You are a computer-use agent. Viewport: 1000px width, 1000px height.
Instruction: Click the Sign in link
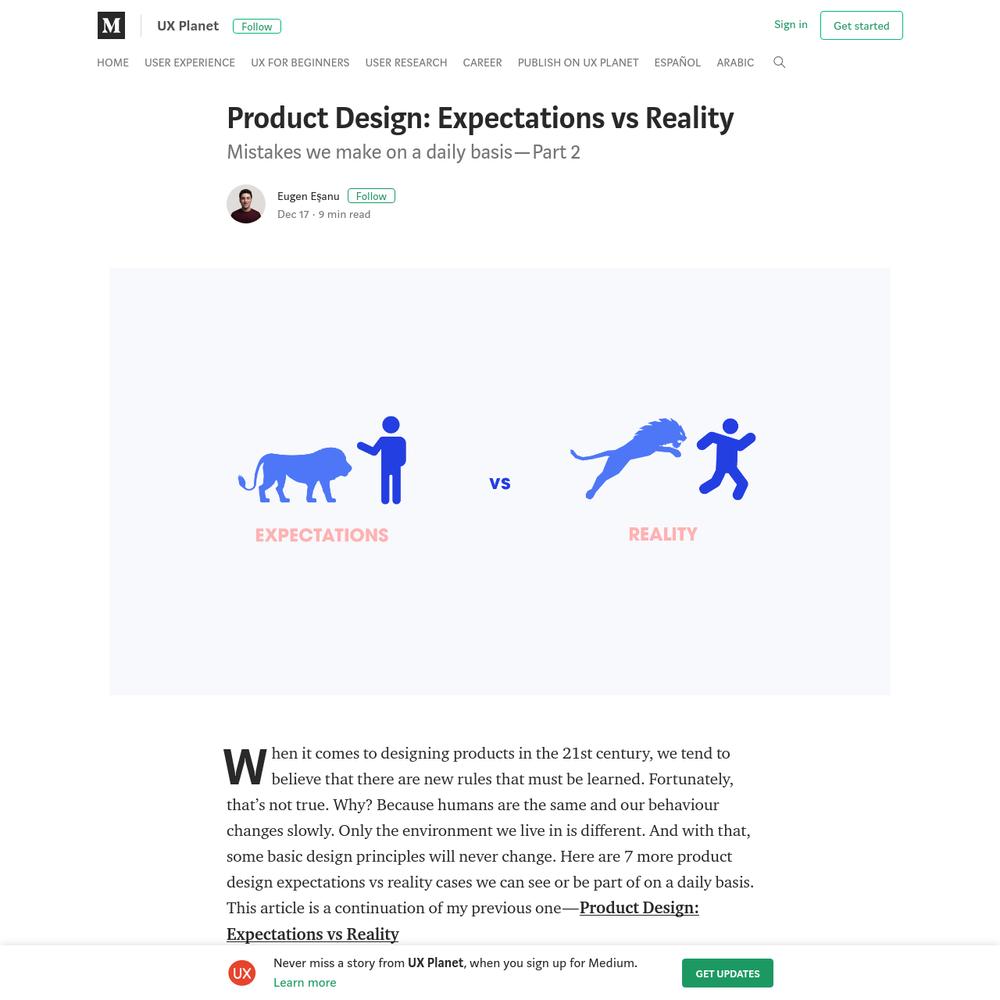coord(790,25)
